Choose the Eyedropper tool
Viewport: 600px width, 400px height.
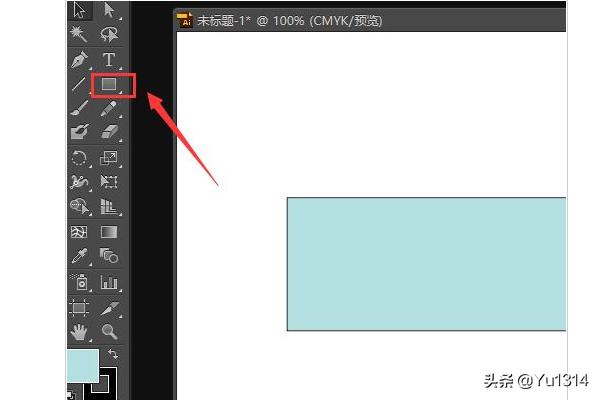coord(79,256)
